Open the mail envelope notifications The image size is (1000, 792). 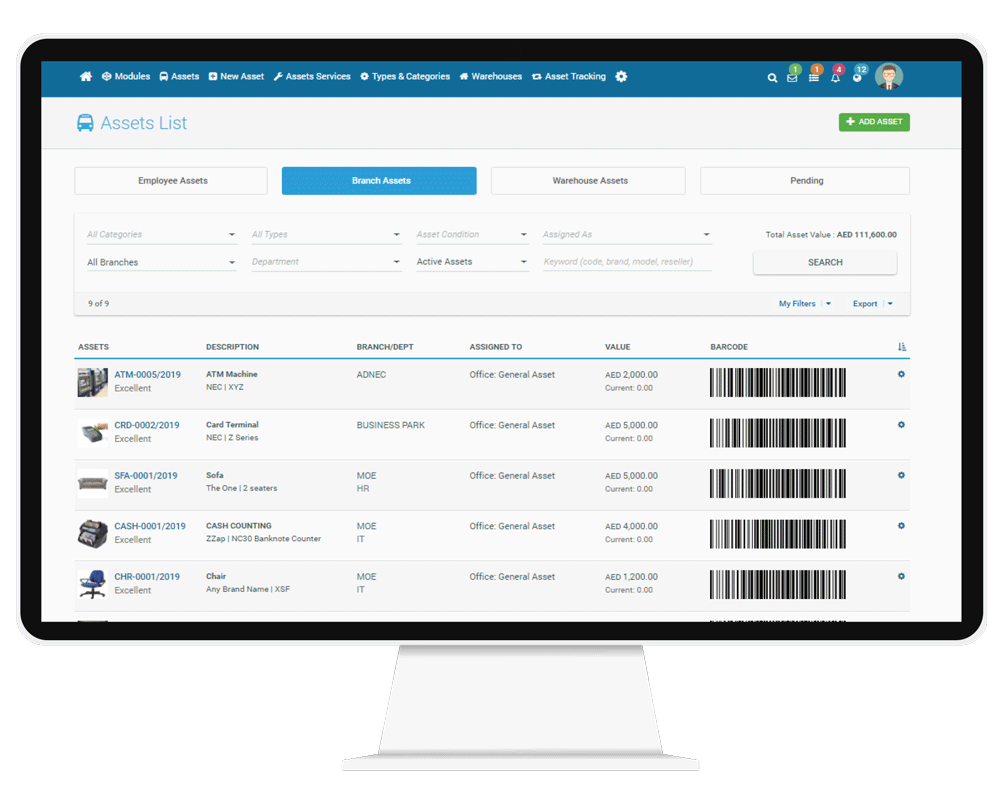click(x=792, y=78)
